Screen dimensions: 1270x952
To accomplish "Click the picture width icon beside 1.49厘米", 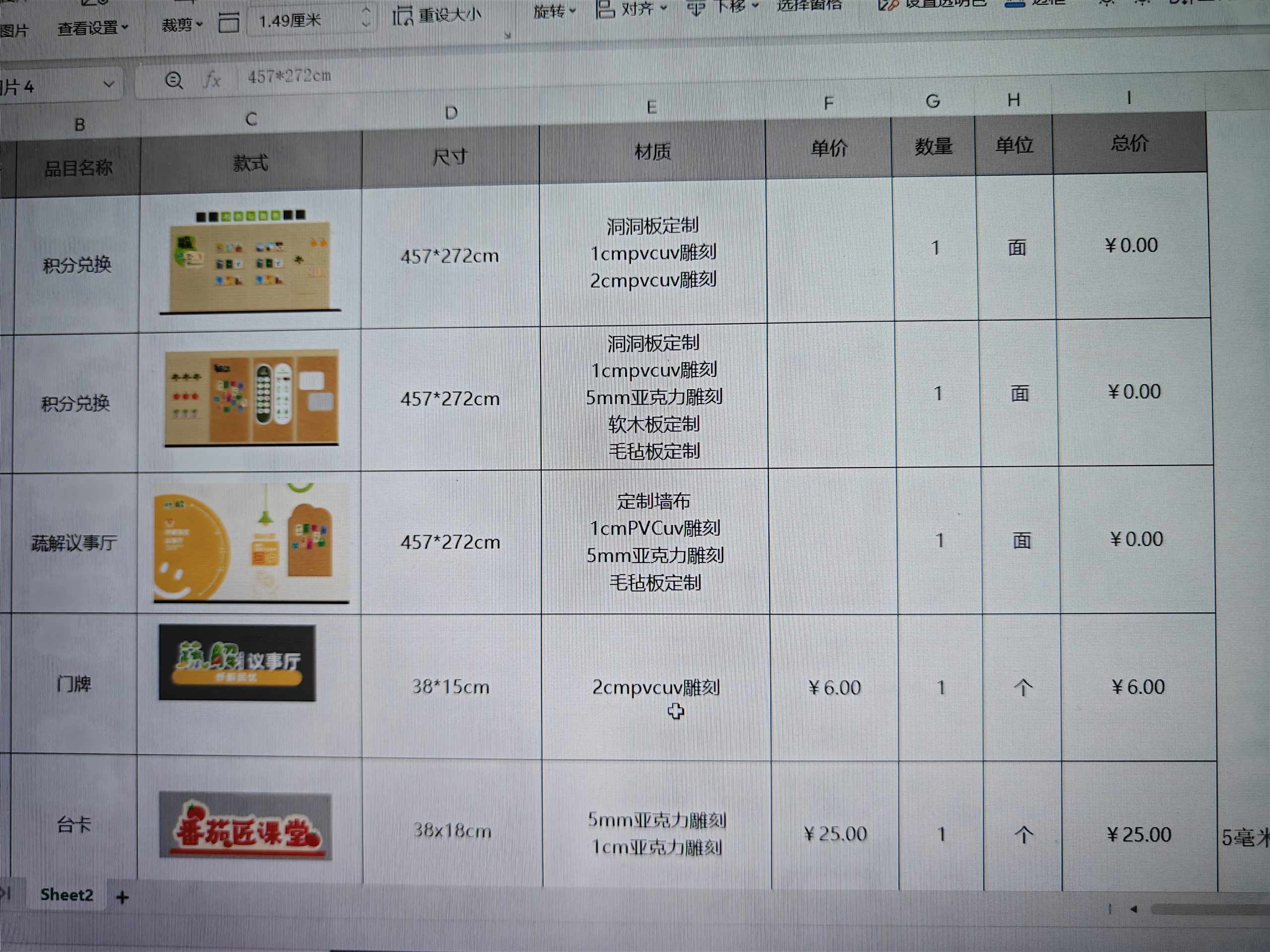I will [229, 22].
